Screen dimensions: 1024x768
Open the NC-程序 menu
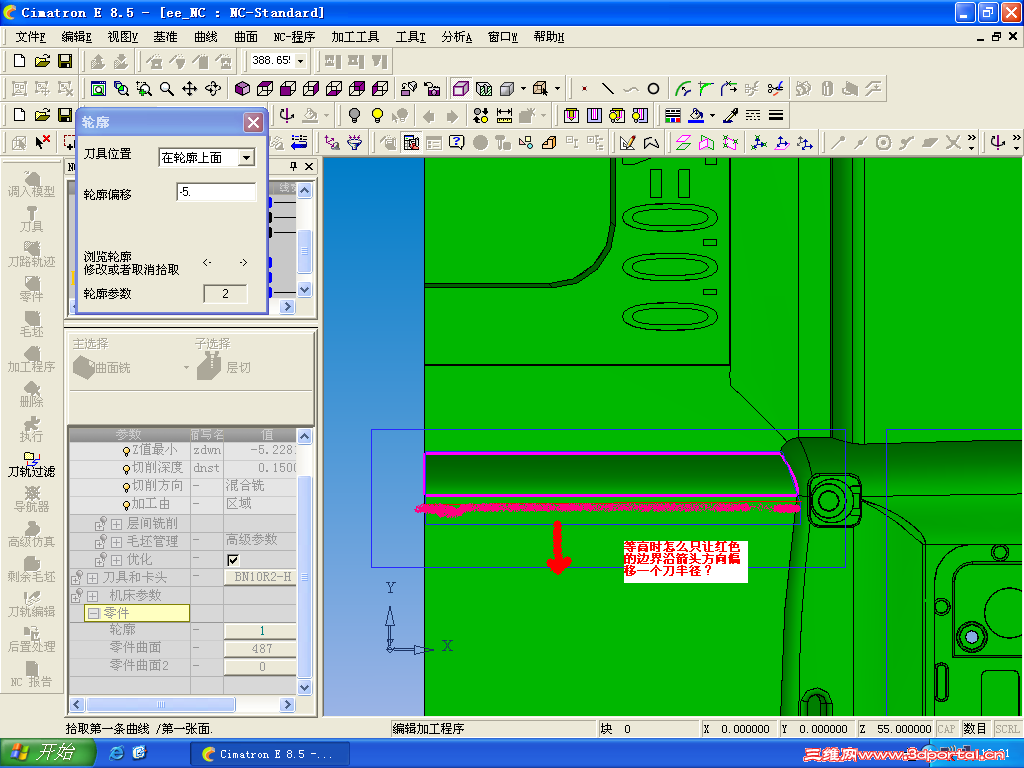294,37
